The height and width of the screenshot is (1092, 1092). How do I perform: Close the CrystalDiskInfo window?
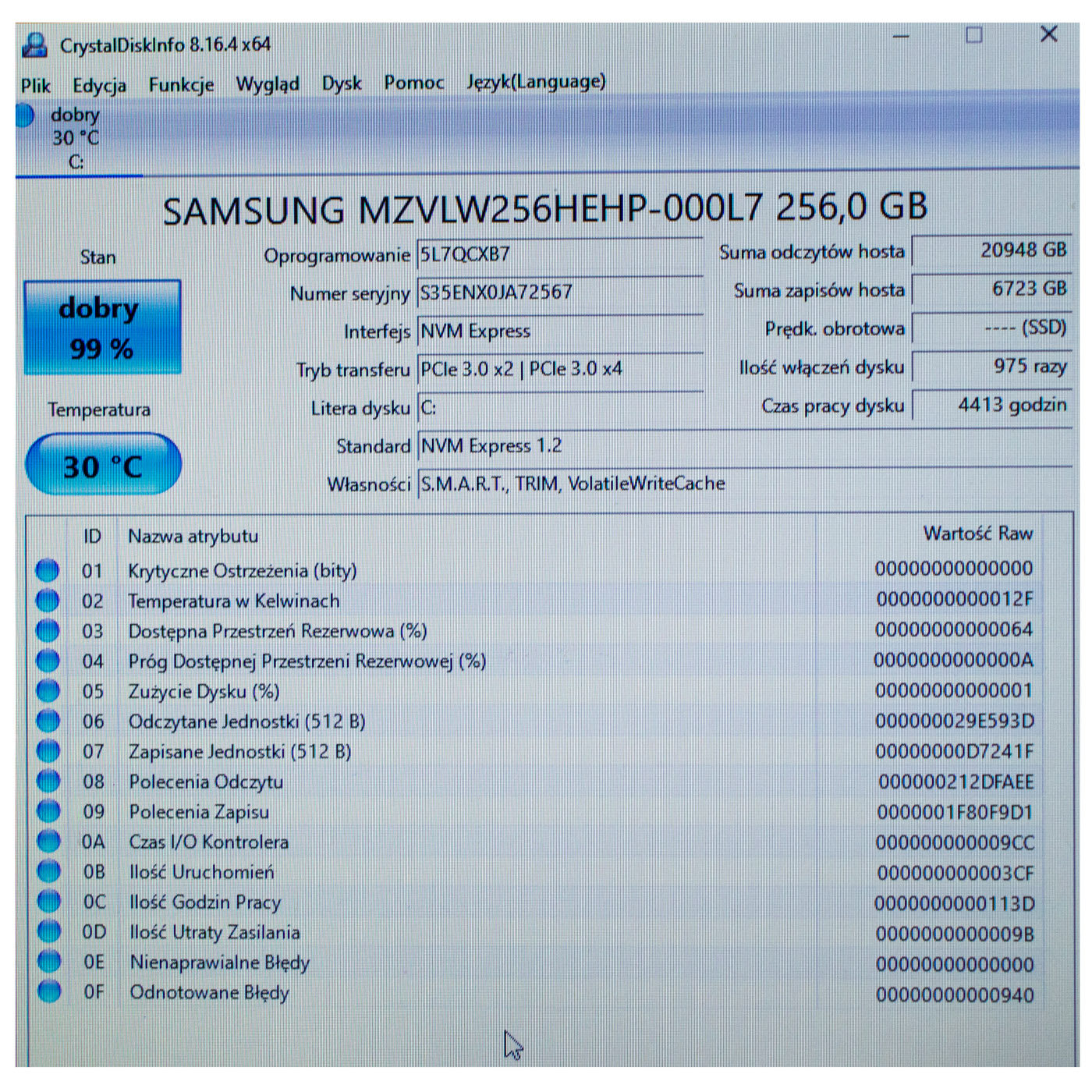pos(1049,34)
